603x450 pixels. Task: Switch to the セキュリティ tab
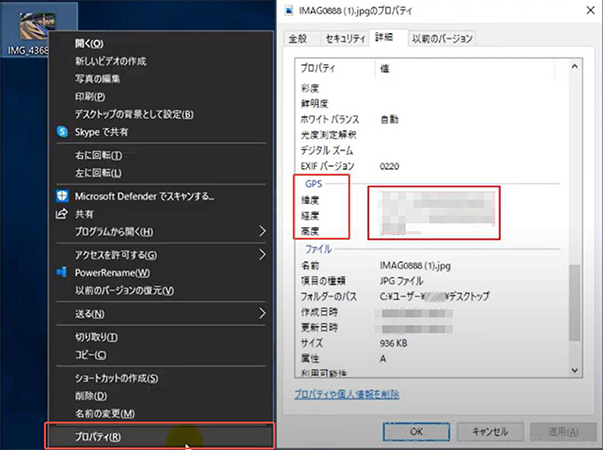345,38
